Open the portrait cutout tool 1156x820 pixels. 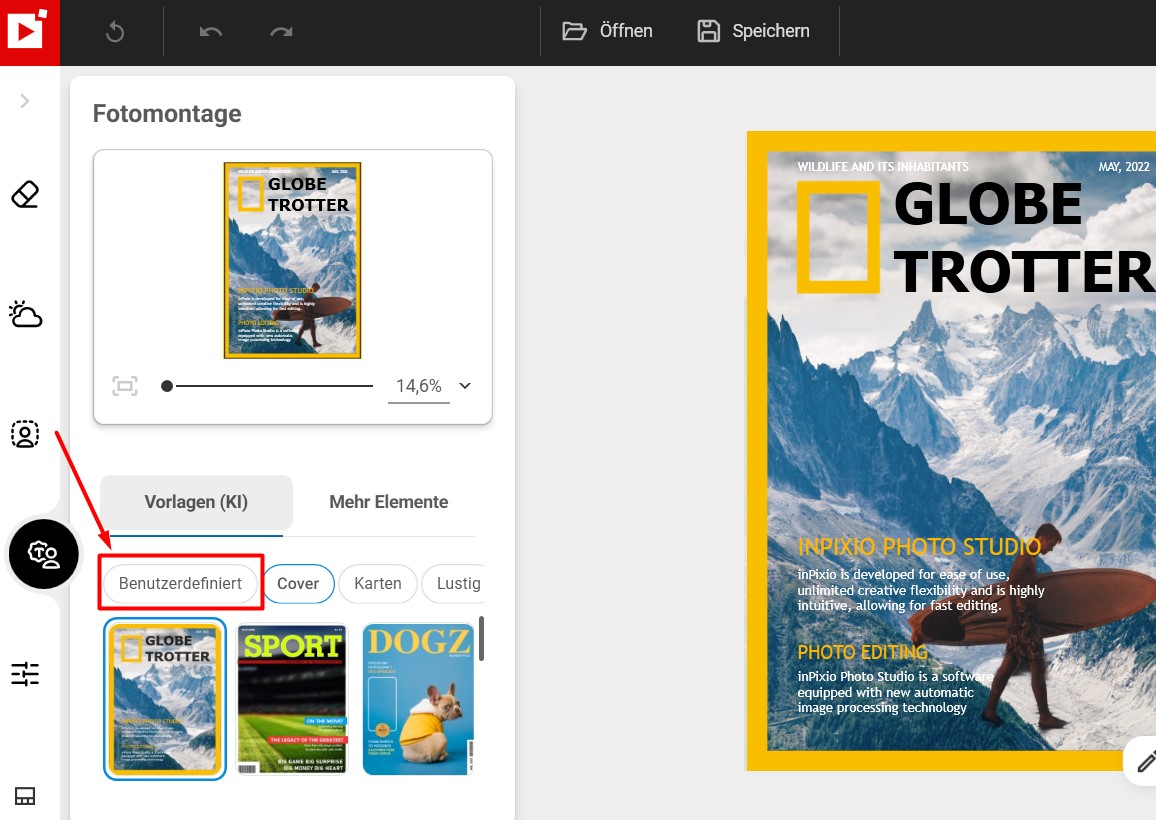click(x=25, y=434)
